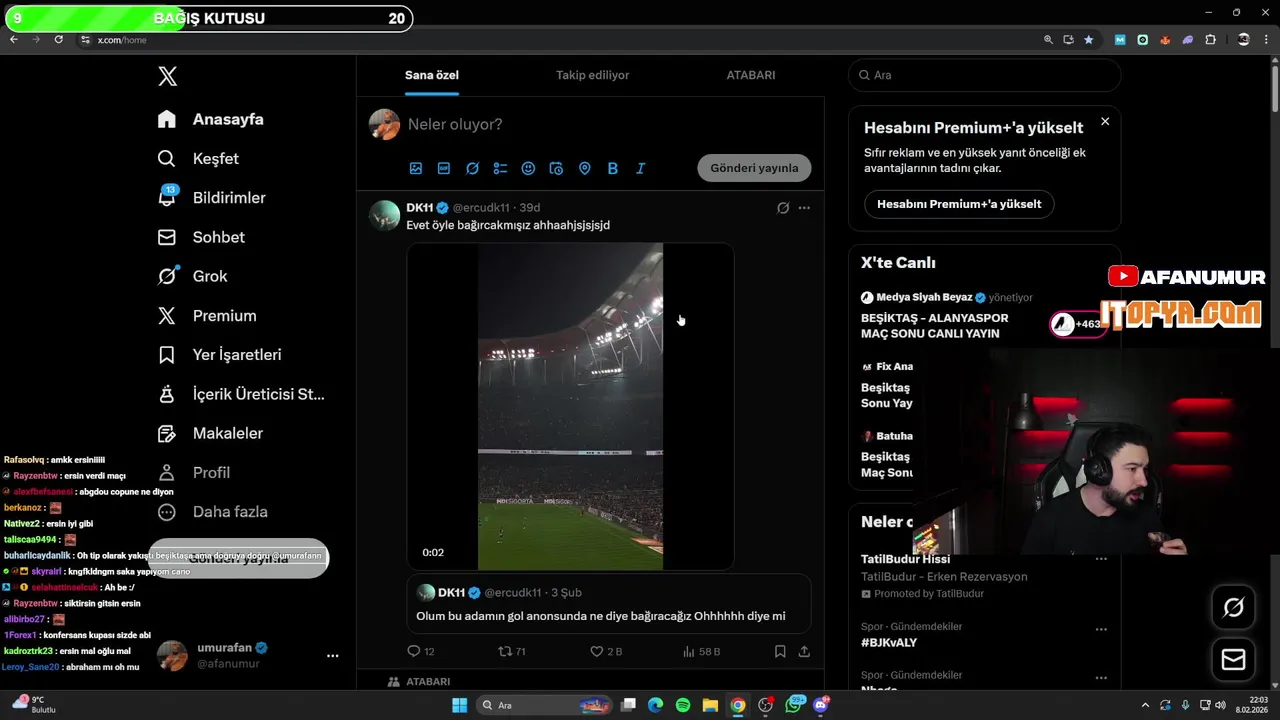
Task: Open Makaleler in the sidebar
Action: click(x=210, y=433)
